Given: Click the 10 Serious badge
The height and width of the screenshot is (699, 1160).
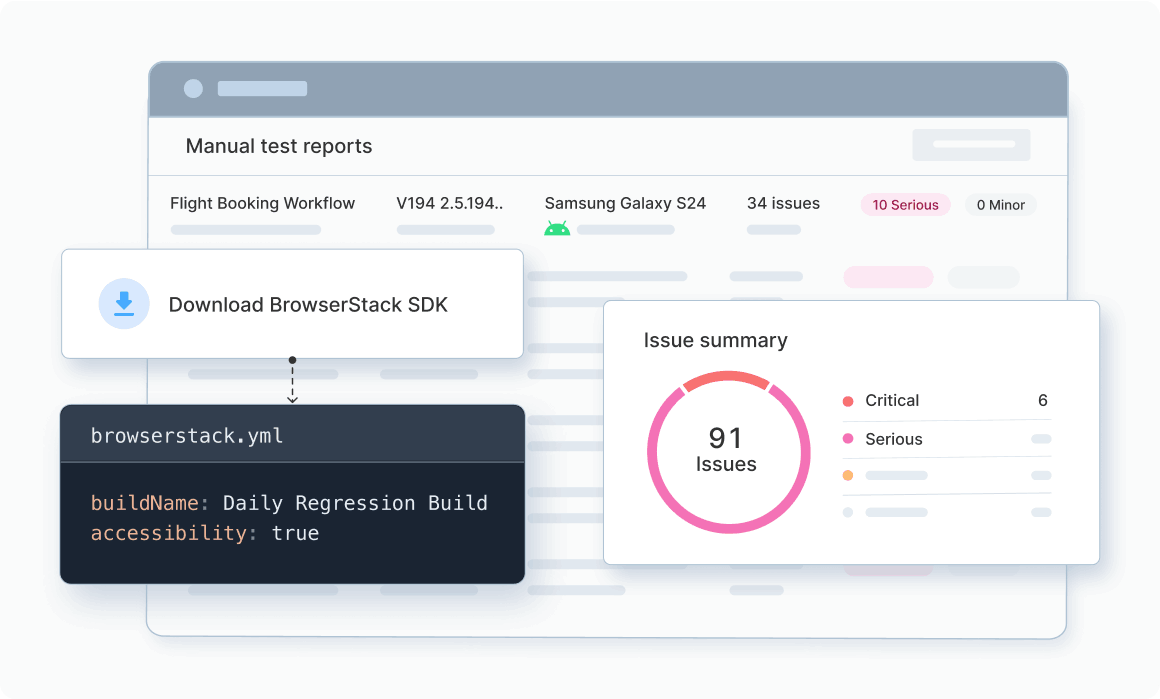Looking at the screenshot, I should 905,205.
